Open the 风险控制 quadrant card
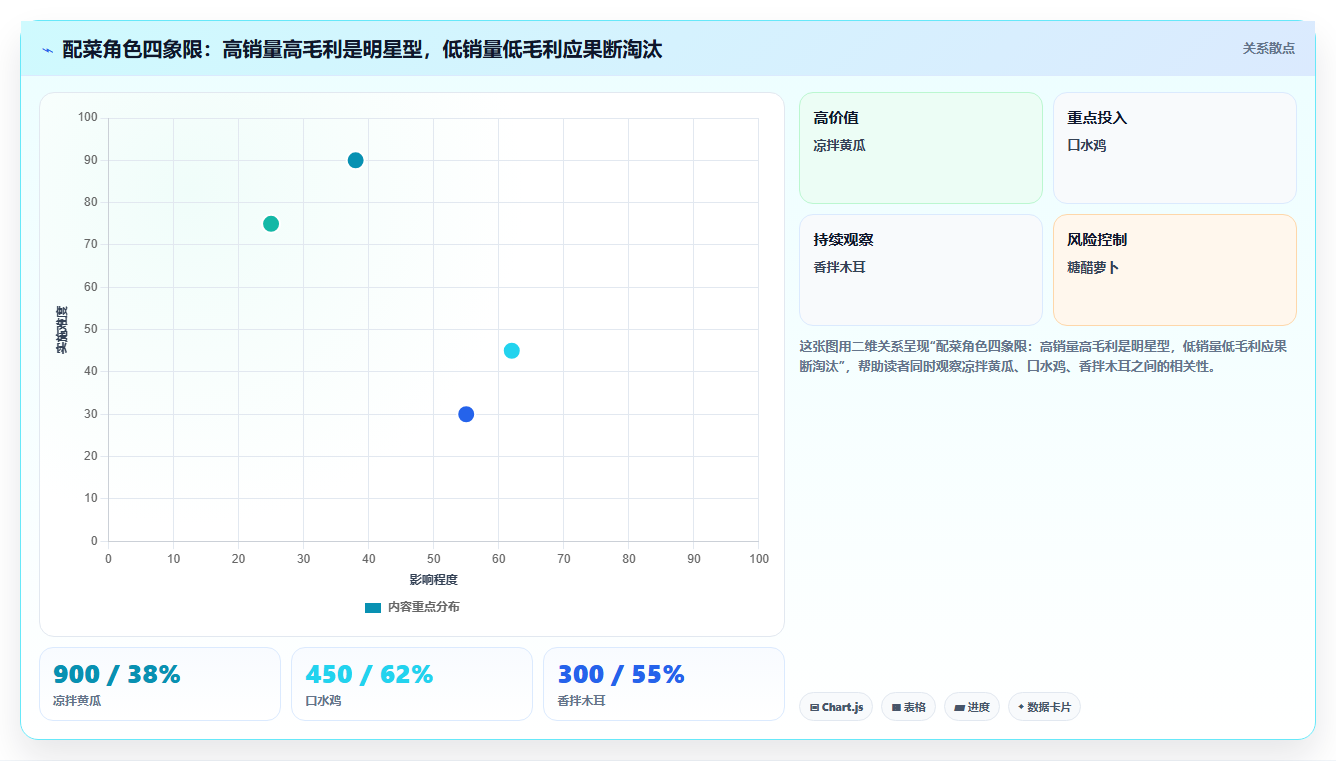Screen dimensions: 1336x761 (x=1174, y=270)
